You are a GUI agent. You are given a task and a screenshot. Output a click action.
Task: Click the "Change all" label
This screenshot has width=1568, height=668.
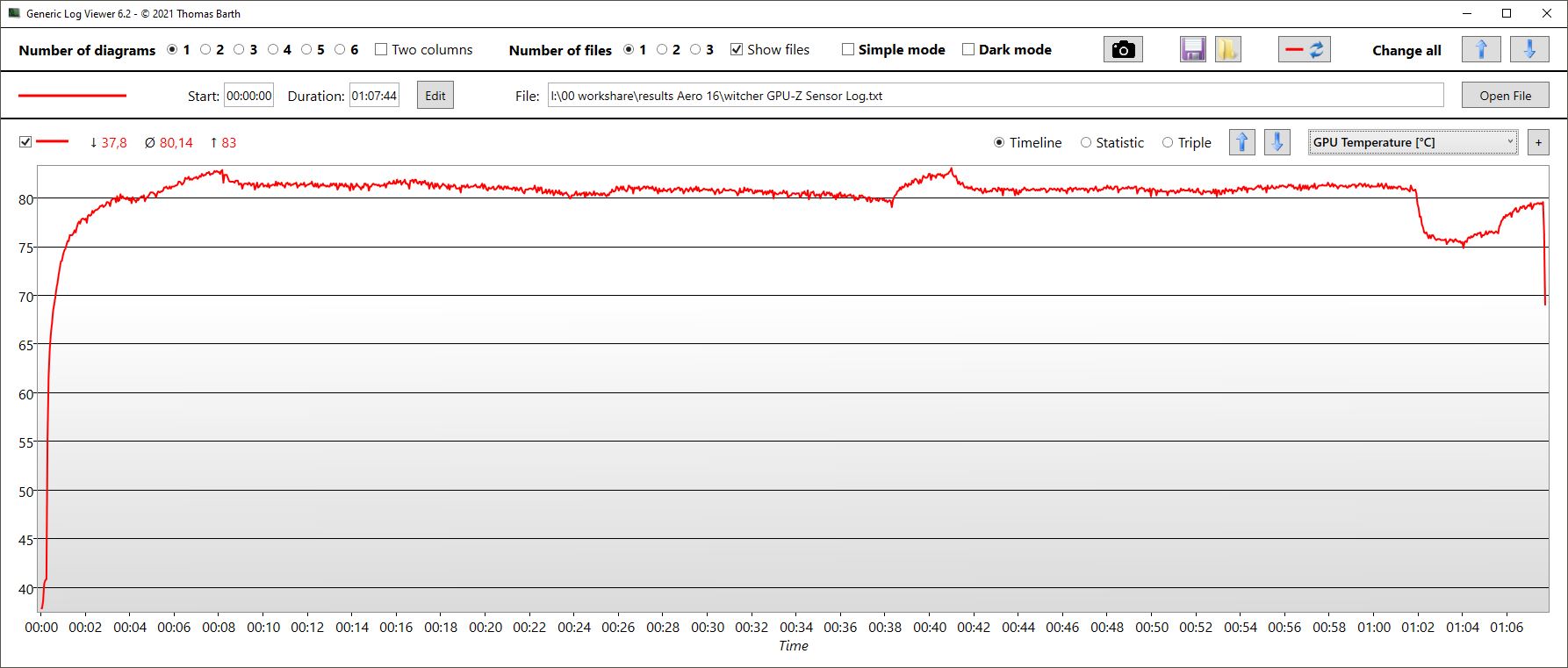1406,50
